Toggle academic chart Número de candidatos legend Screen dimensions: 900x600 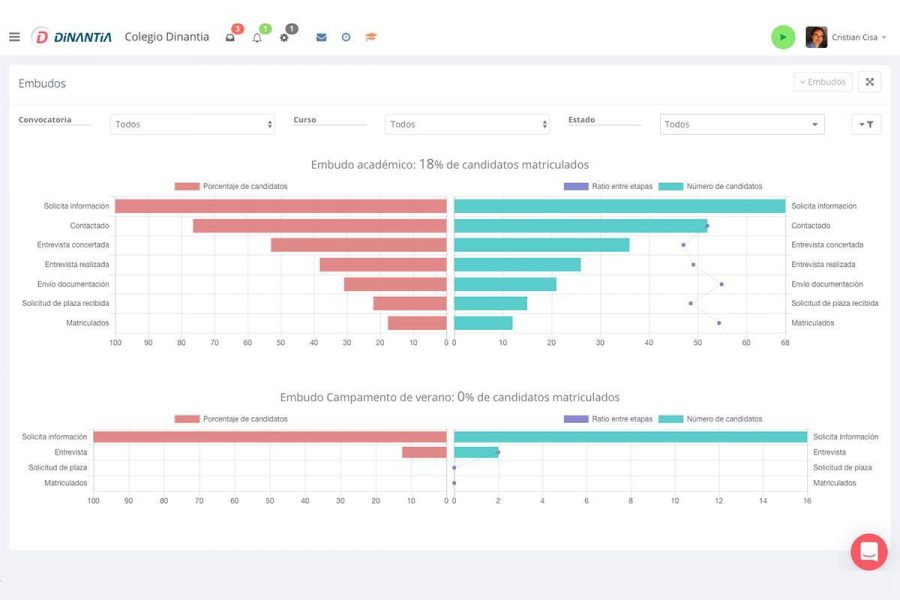(x=711, y=186)
